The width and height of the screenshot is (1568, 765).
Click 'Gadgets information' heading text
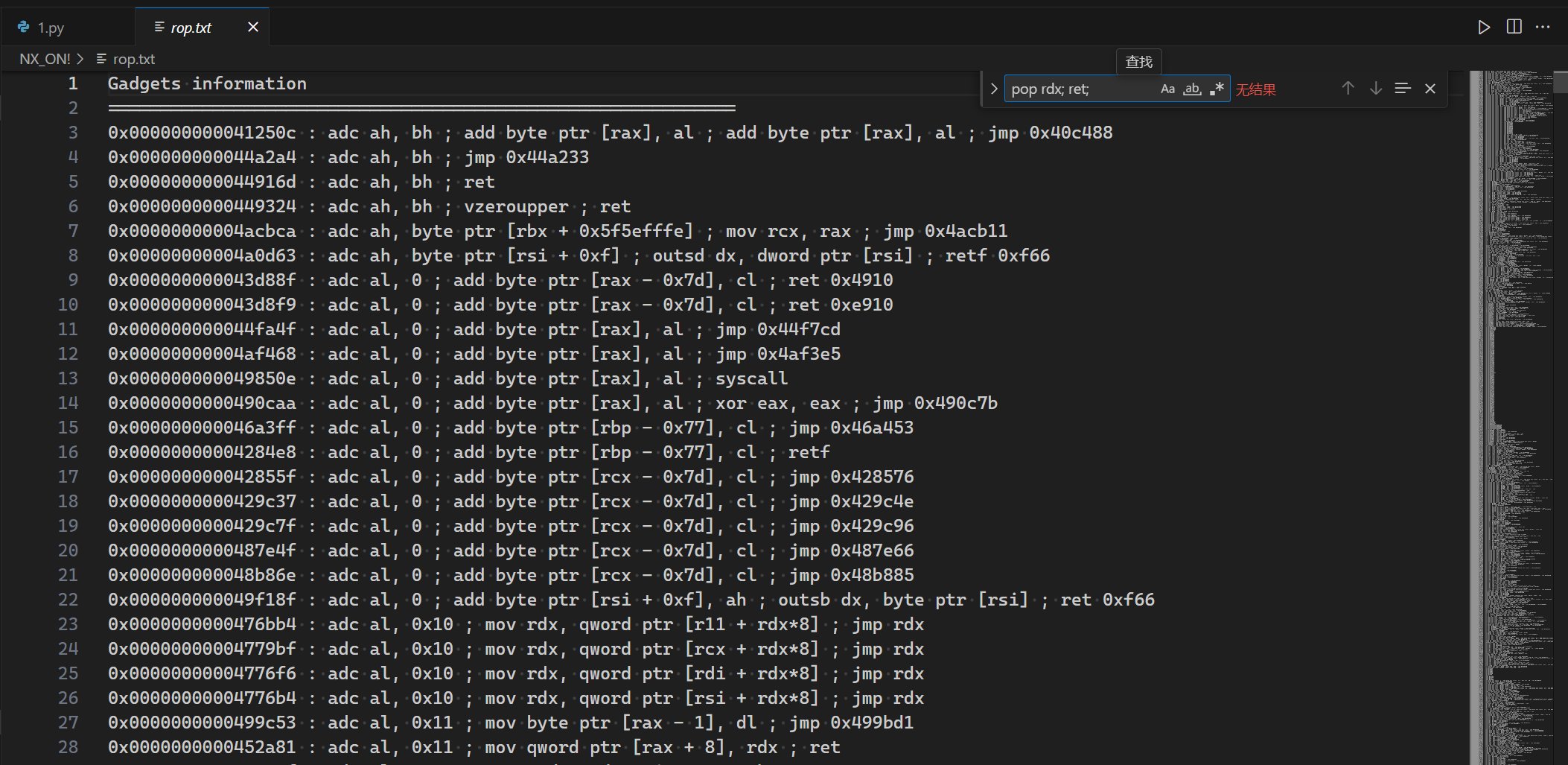tap(207, 83)
